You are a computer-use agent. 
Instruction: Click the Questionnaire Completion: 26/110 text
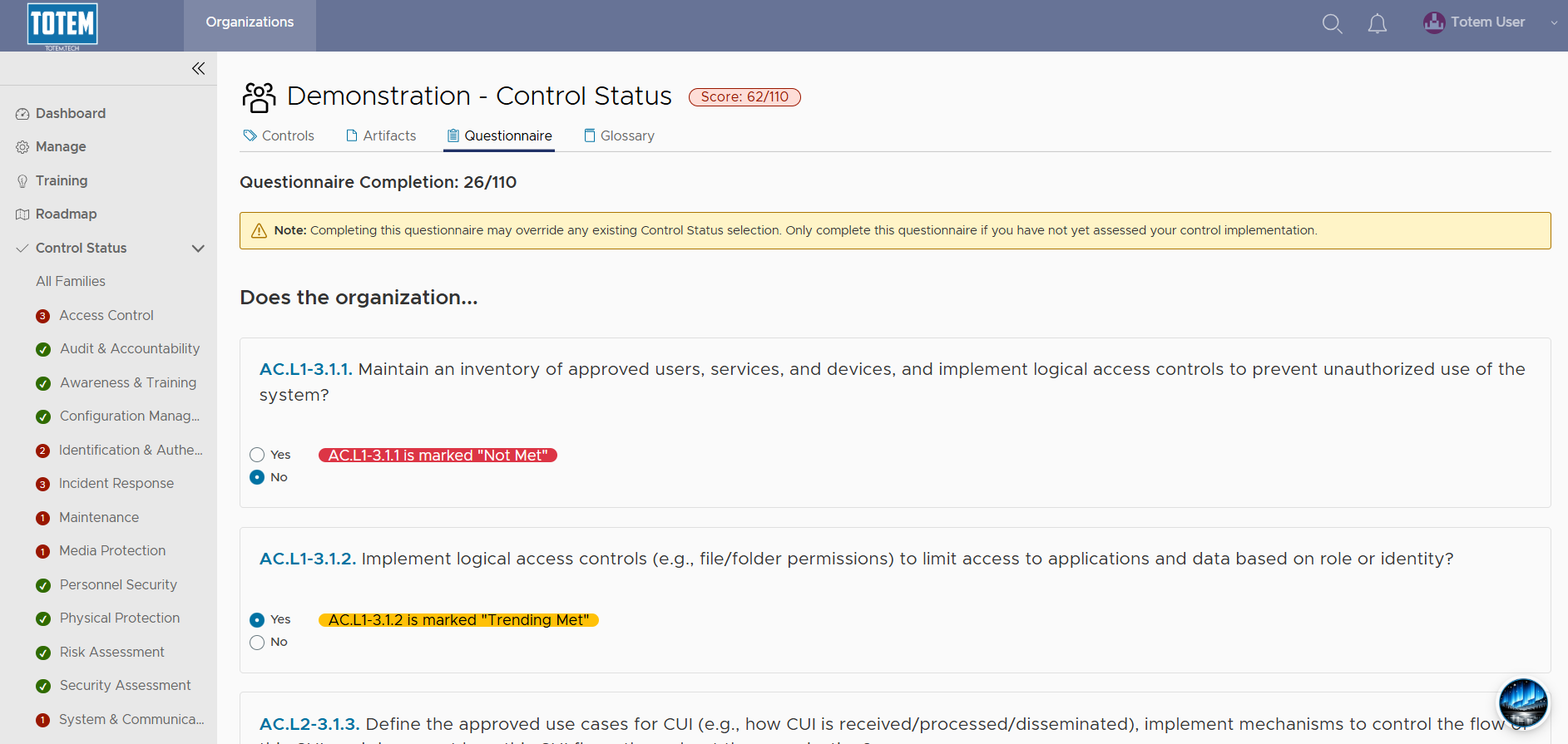tap(378, 182)
